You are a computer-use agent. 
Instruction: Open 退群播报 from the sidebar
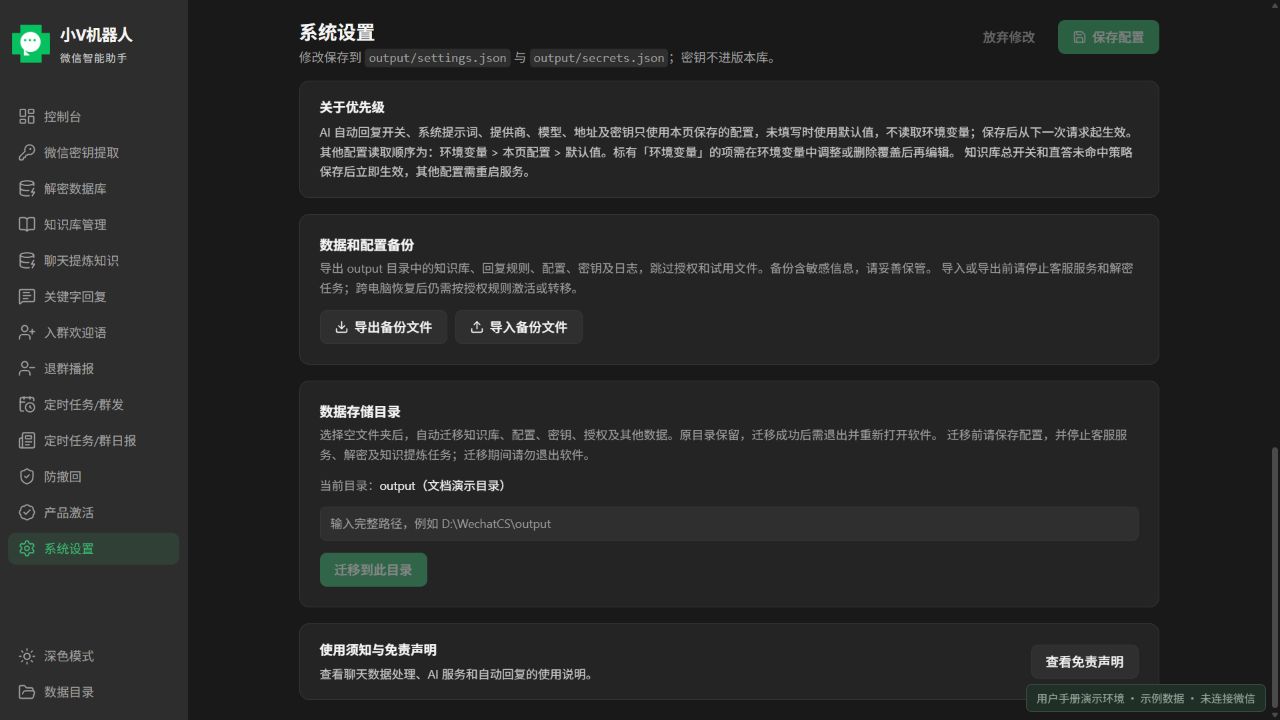tap(94, 369)
